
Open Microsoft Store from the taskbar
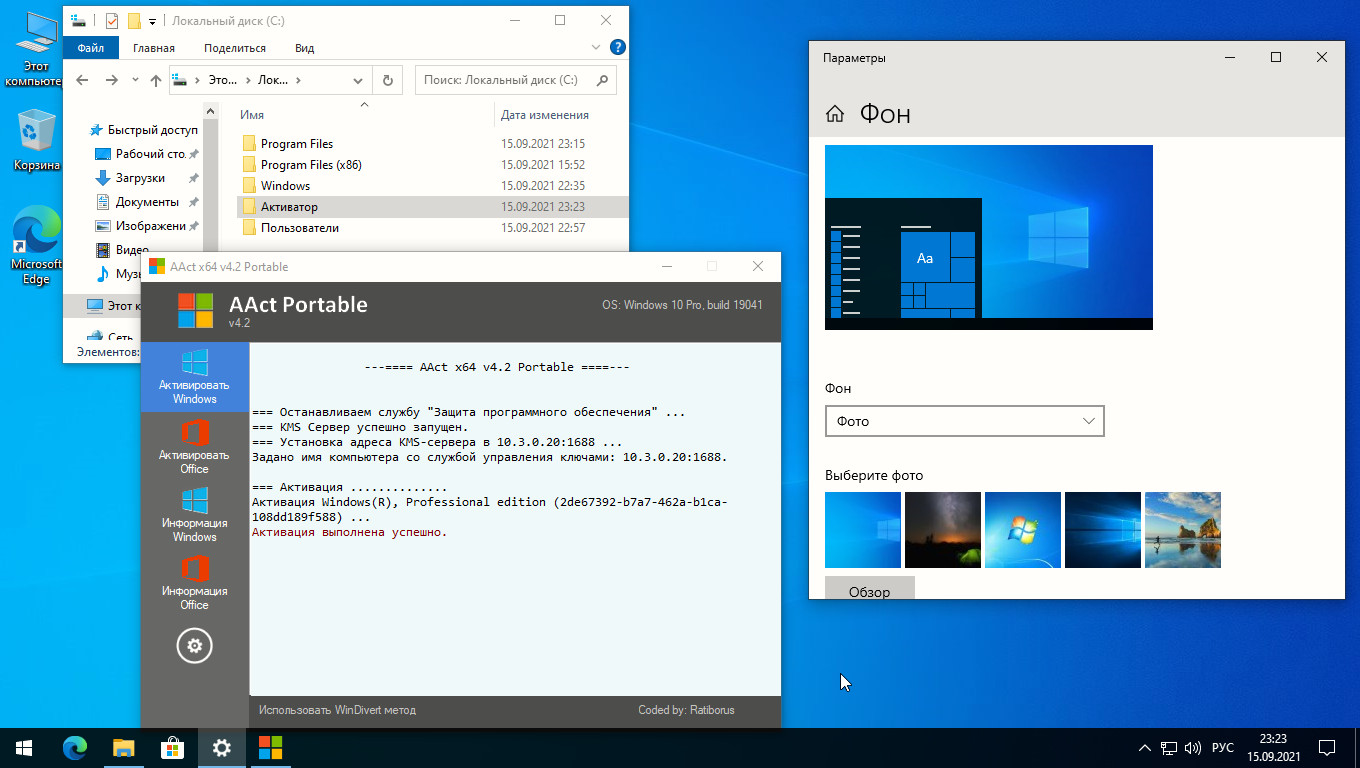point(172,747)
